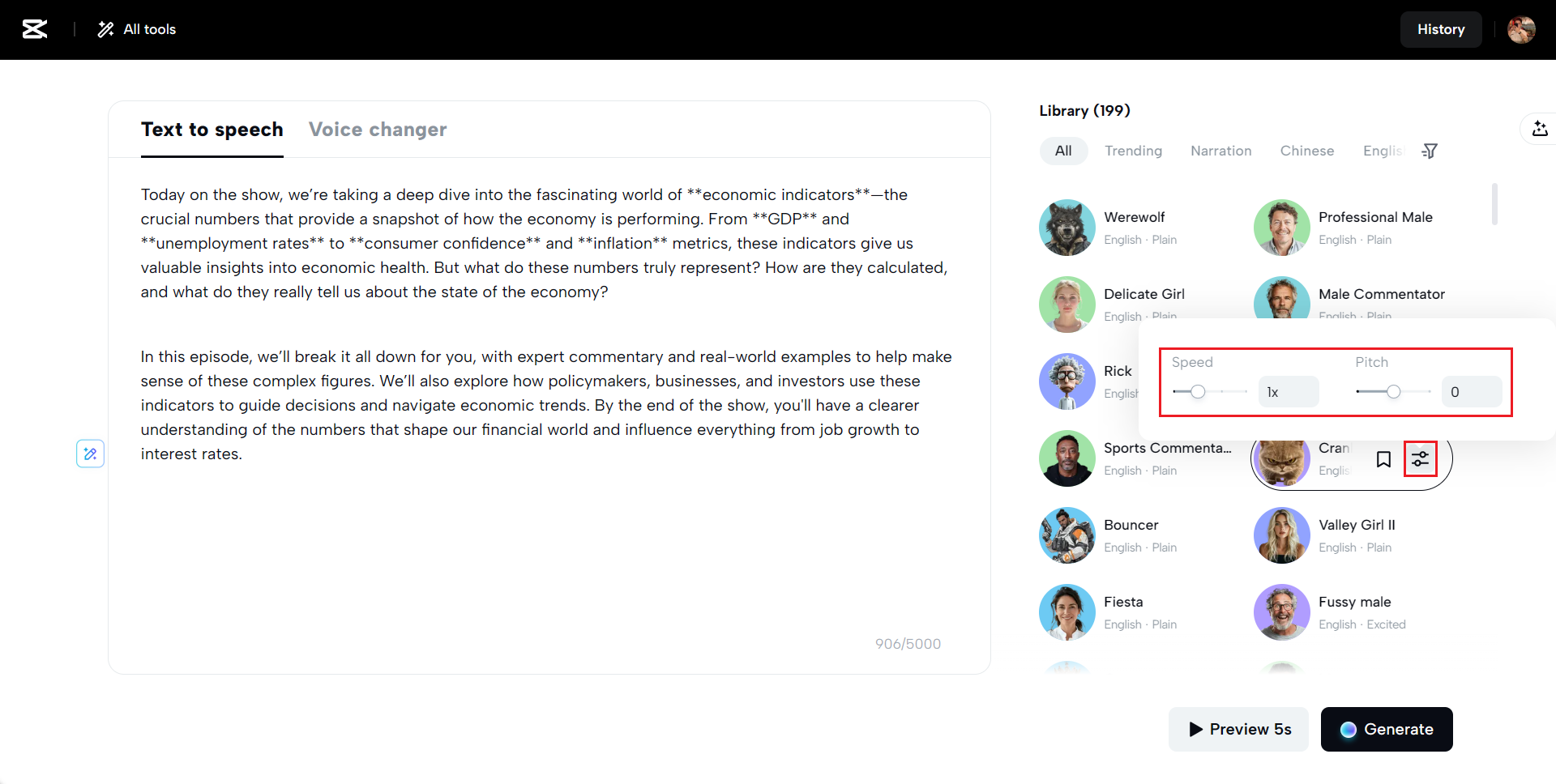
Task: Select the Chinese library filter
Action: click(1306, 151)
